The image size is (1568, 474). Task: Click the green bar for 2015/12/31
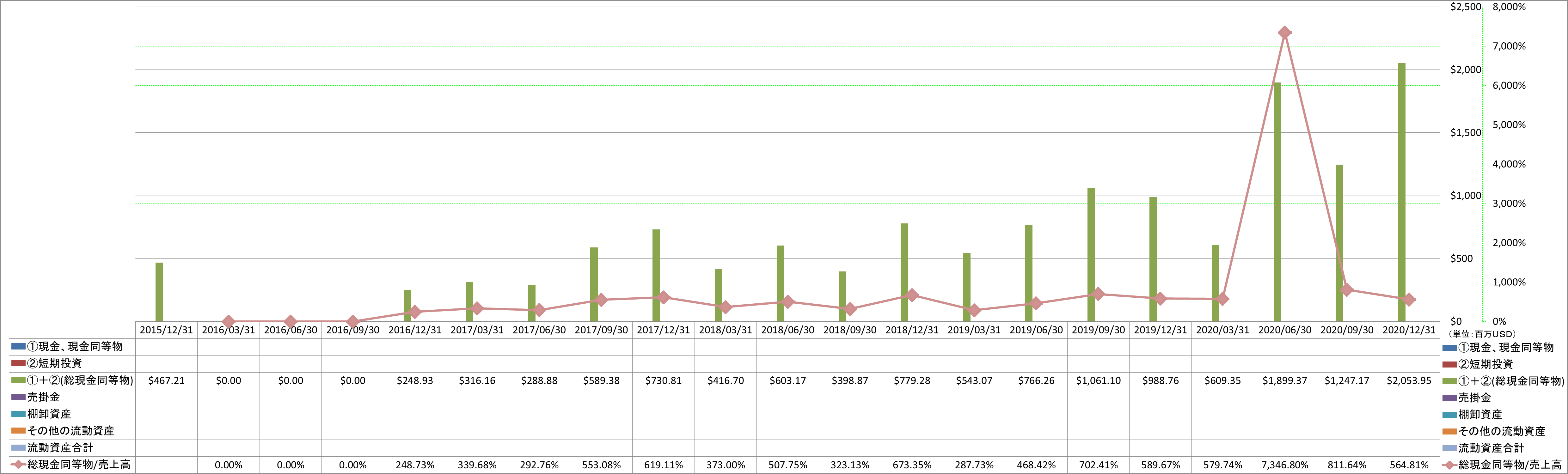point(159,292)
